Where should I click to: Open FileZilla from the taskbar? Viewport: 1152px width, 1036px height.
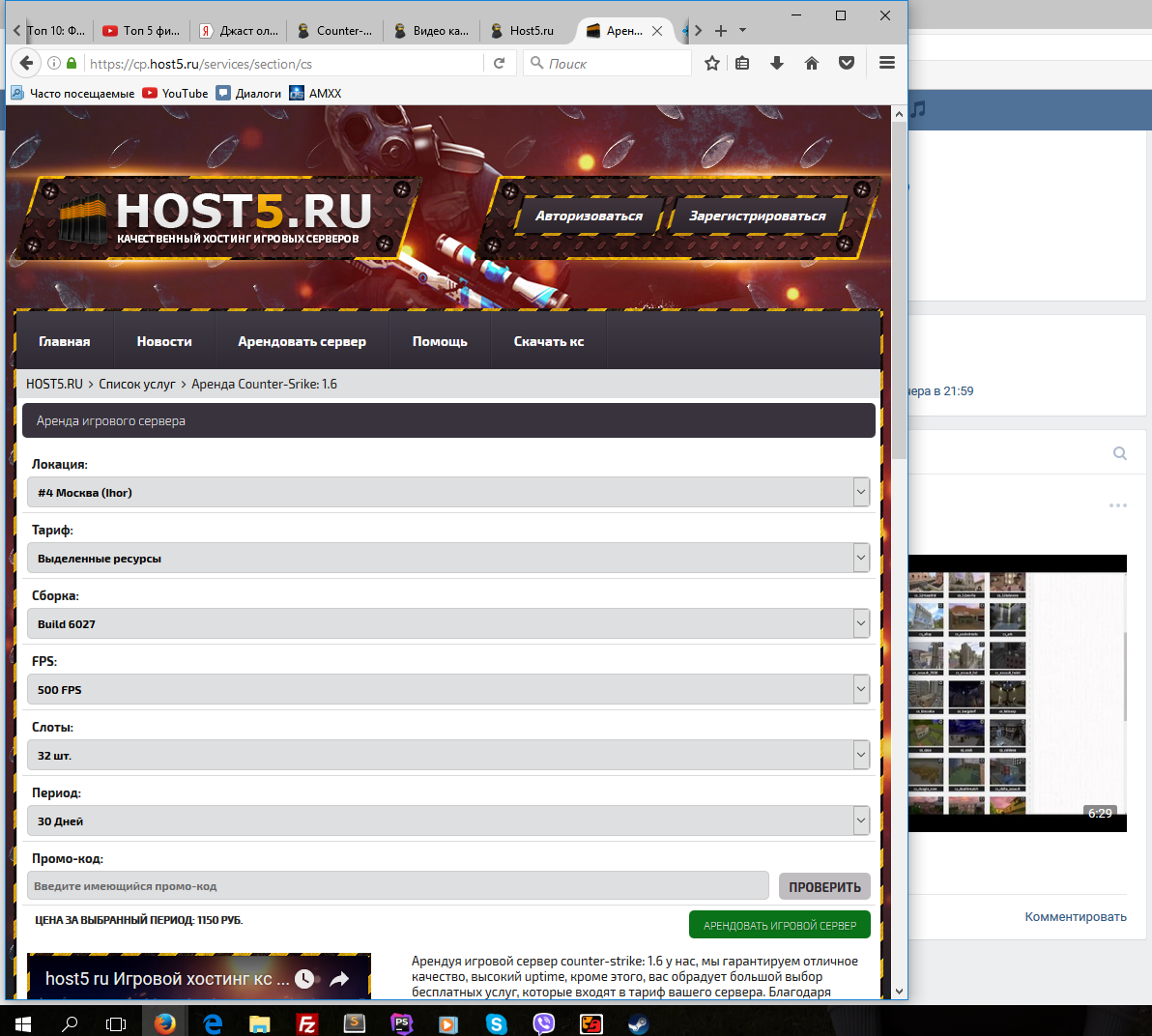click(306, 1023)
